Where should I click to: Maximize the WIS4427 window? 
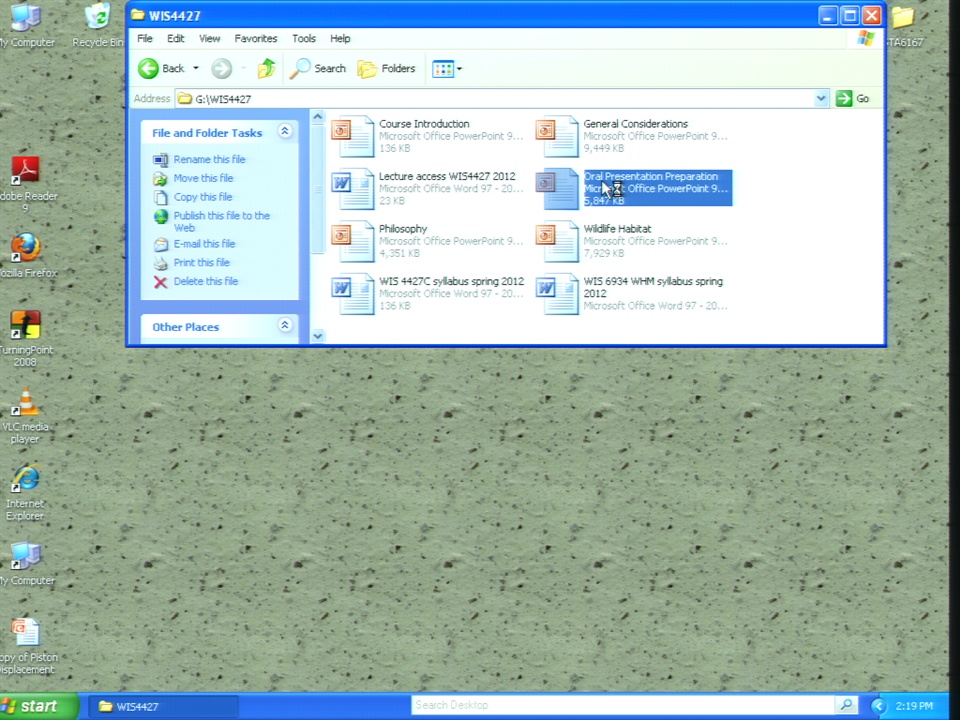pos(850,15)
